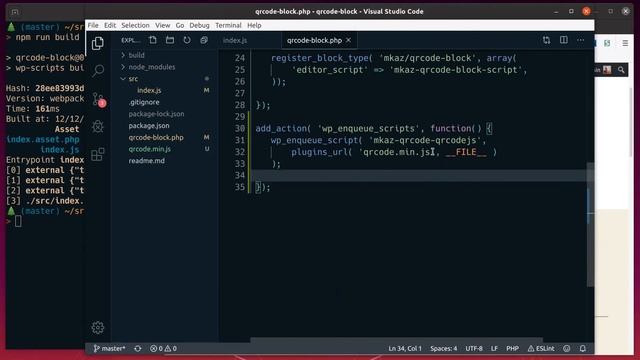Open the Debug menu
The width and height of the screenshot is (640, 360).
click(199, 25)
